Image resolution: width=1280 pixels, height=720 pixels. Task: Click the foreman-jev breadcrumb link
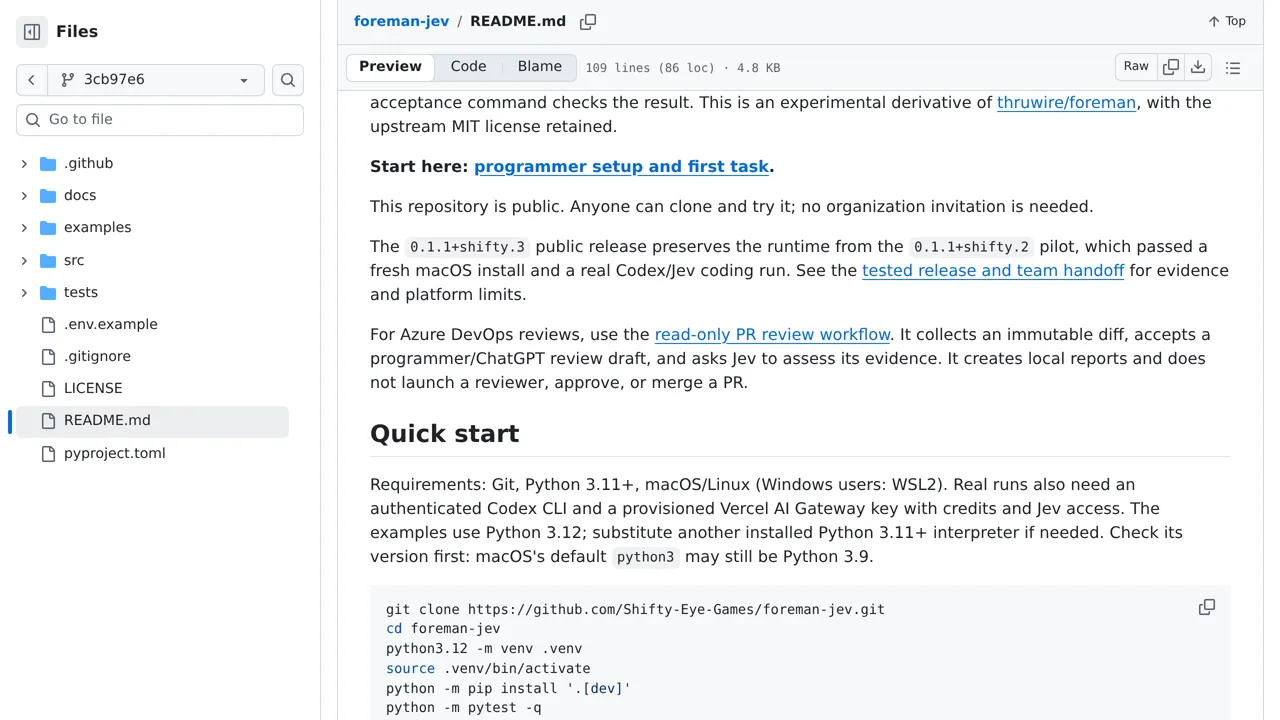401,21
